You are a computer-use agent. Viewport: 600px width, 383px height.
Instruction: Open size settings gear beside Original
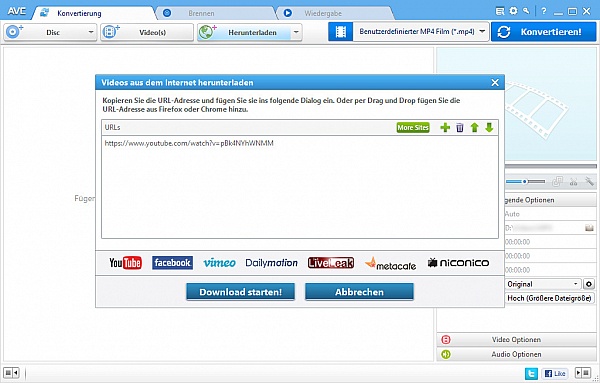tap(589, 284)
